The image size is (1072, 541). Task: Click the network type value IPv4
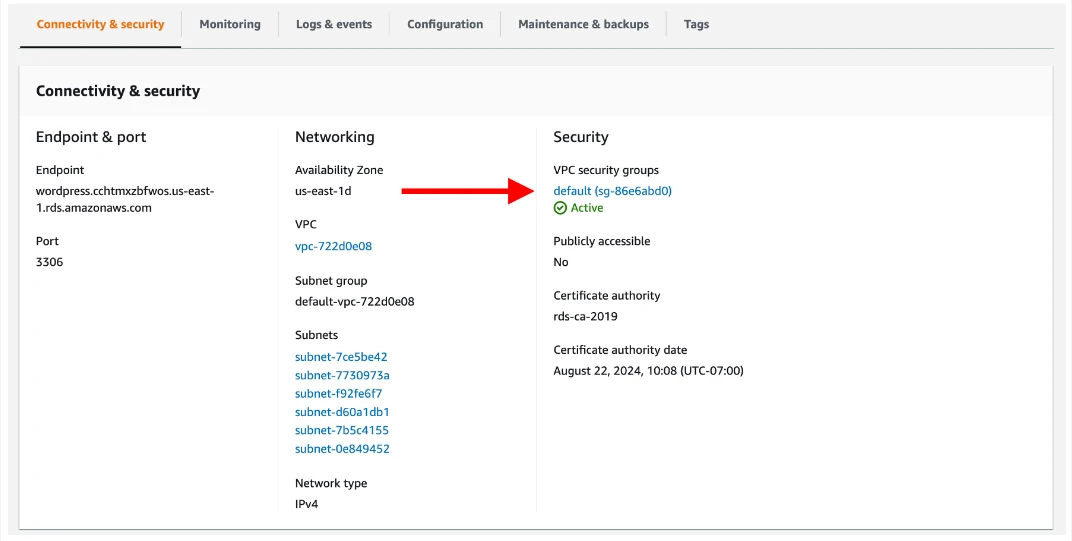[306, 504]
